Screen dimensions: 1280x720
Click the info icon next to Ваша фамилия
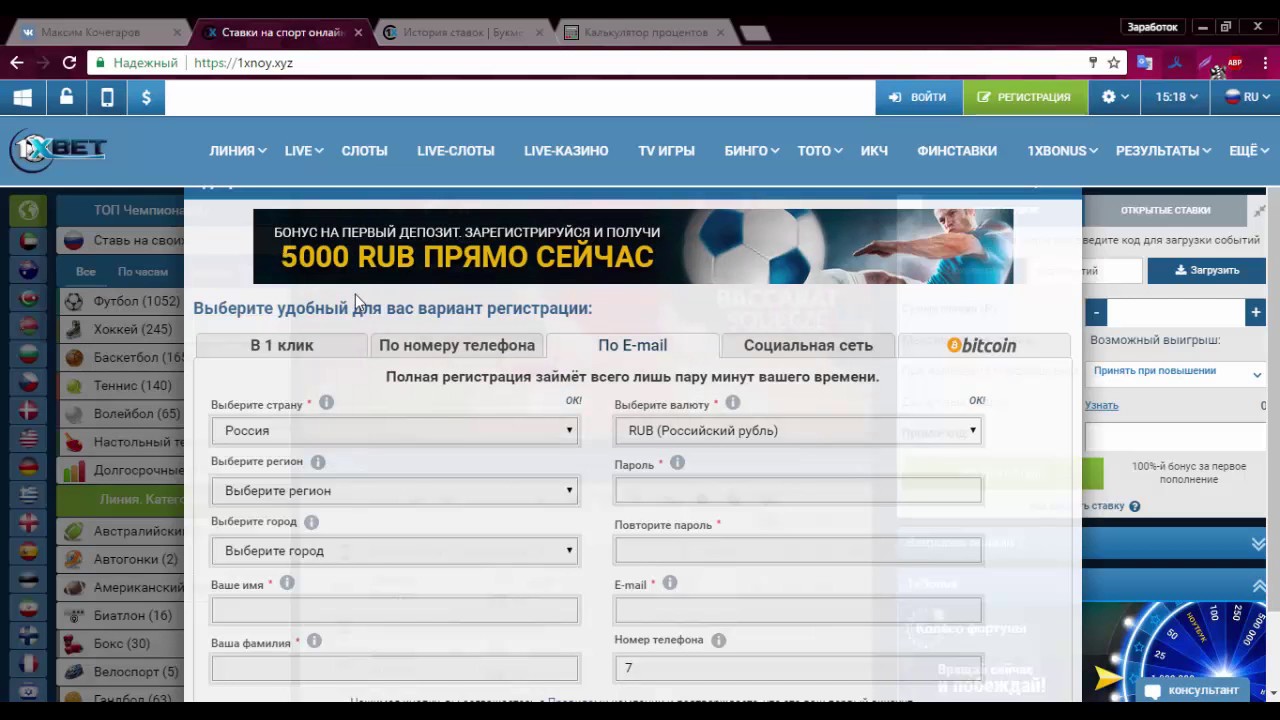coord(314,641)
